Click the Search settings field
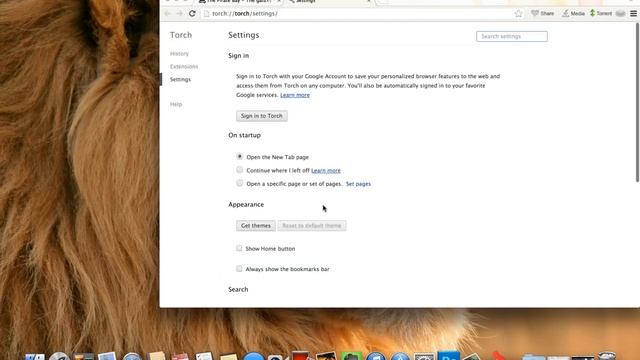Screen dimensions: 640x360 click(512, 36)
